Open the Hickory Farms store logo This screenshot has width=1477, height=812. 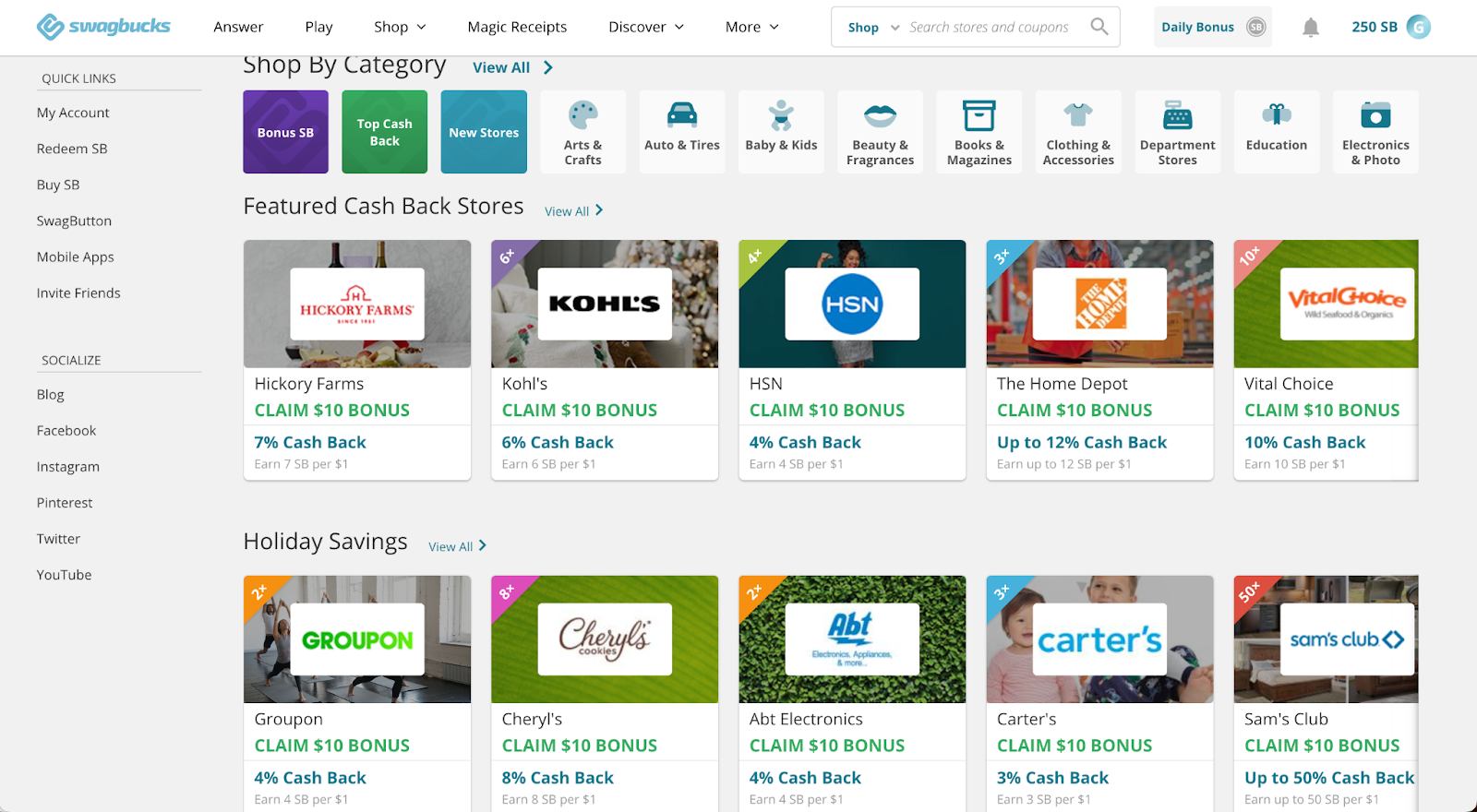(x=357, y=304)
